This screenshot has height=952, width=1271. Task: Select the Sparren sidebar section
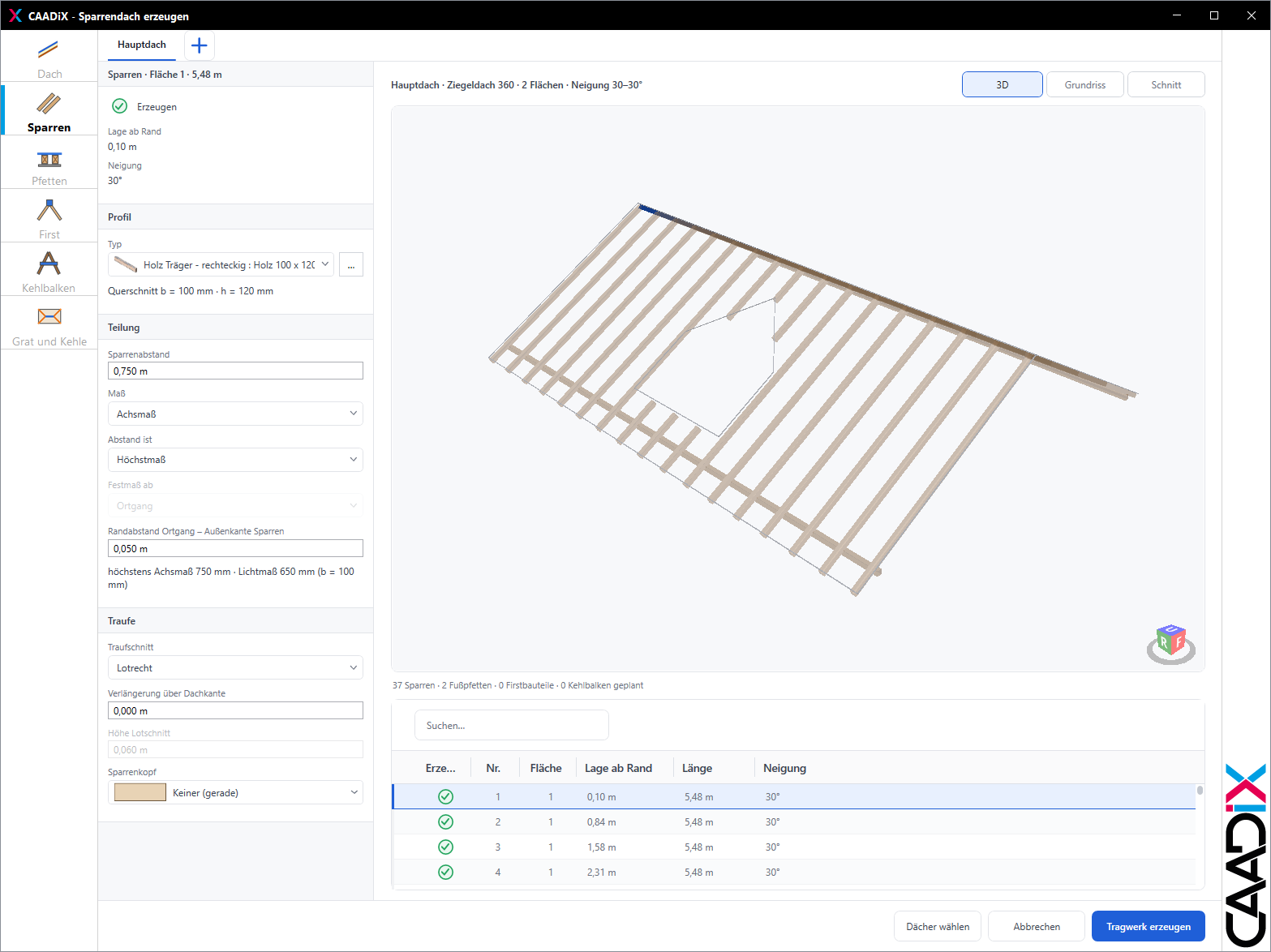(x=49, y=110)
